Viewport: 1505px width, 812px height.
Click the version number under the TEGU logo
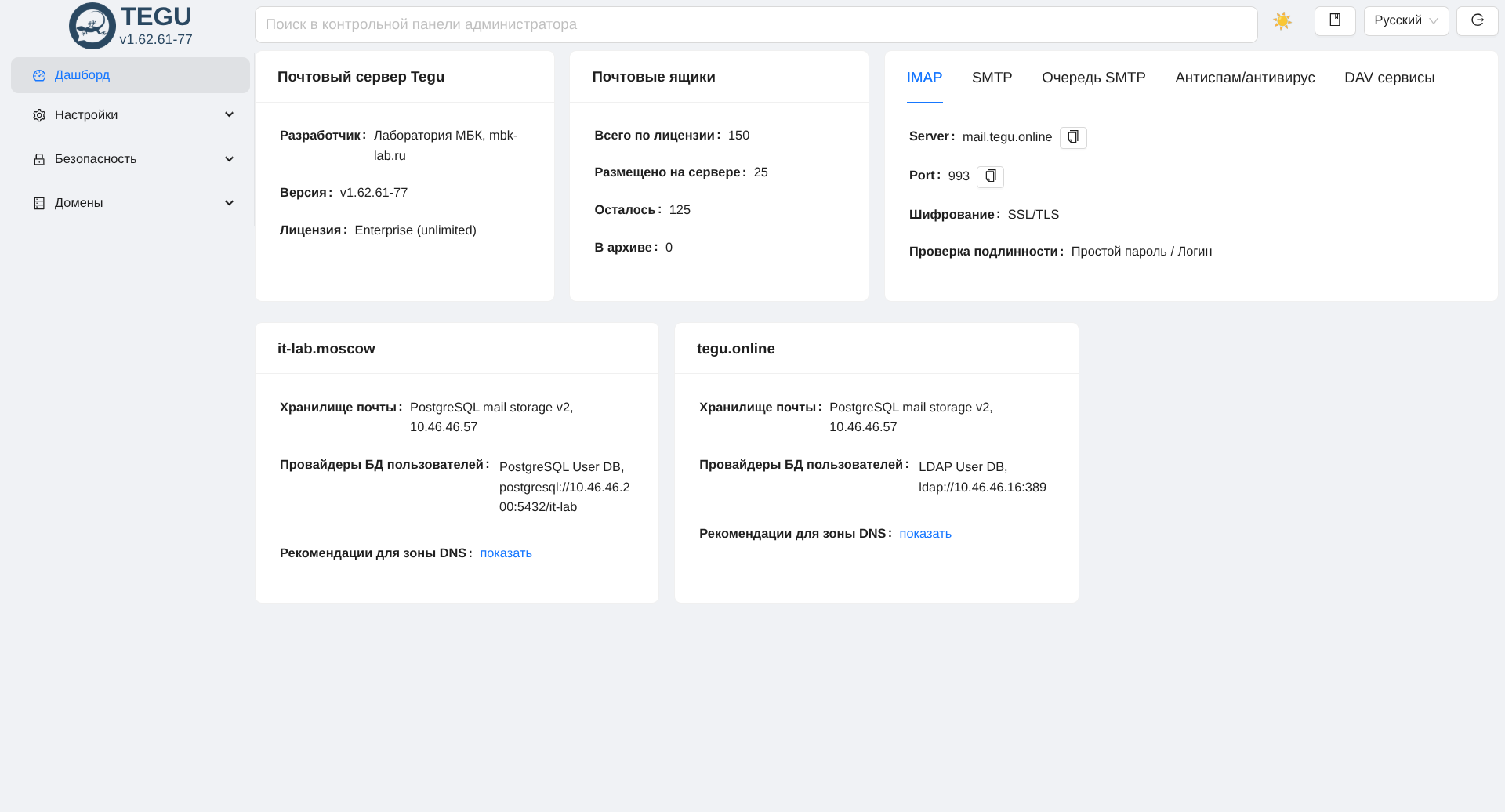tap(156, 39)
